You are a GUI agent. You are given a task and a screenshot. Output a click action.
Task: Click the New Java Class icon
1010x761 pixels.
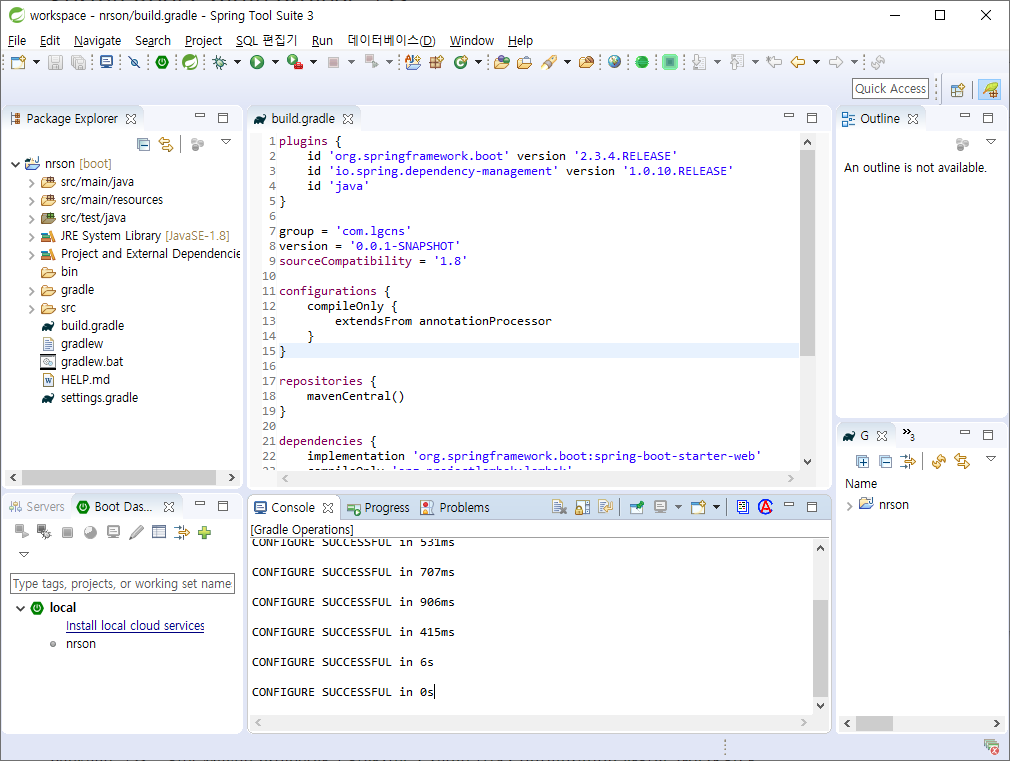tap(461, 62)
